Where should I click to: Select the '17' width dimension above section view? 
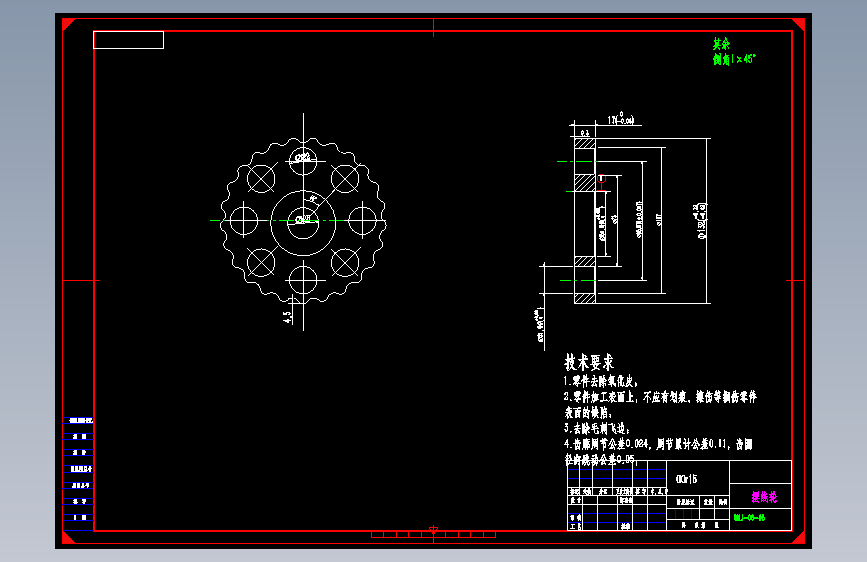click(620, 118)
